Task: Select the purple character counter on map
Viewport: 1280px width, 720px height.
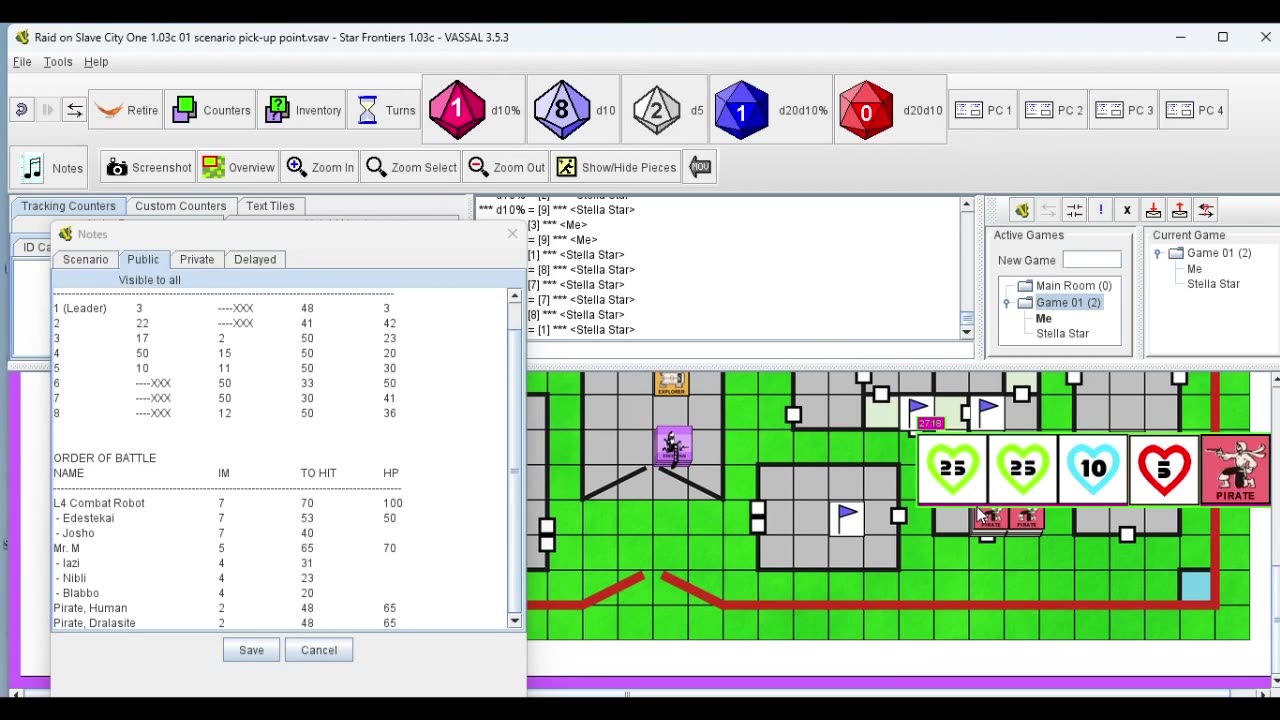Action: (674, 446)
